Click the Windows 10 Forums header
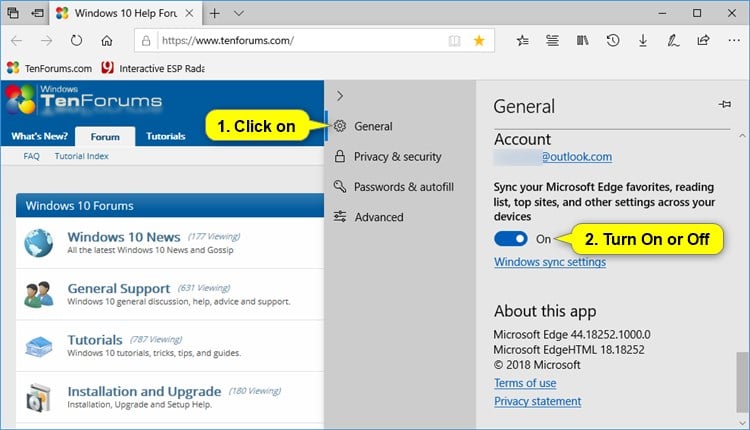 pyautogui.click(x=170, y=206)
